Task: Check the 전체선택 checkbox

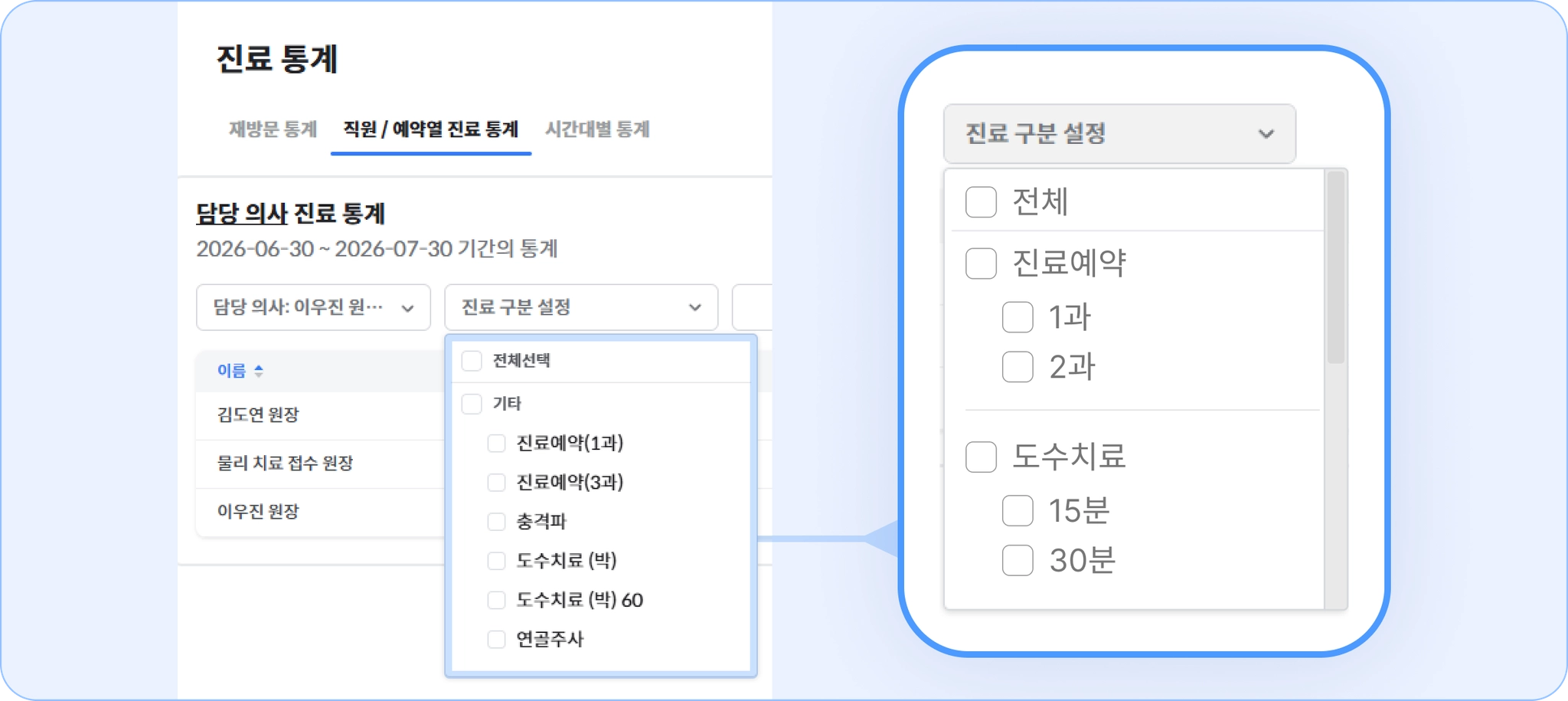Action: [472, 361]
